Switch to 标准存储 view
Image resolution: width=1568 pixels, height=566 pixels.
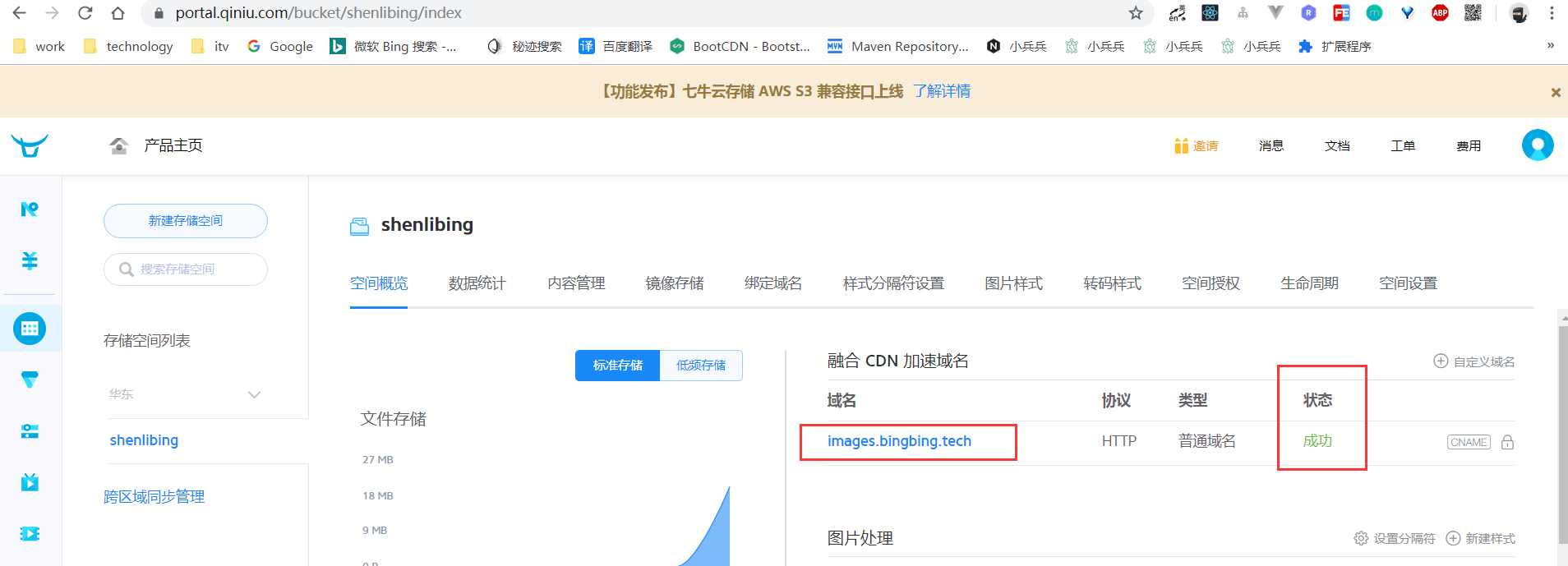pos(618,366)
